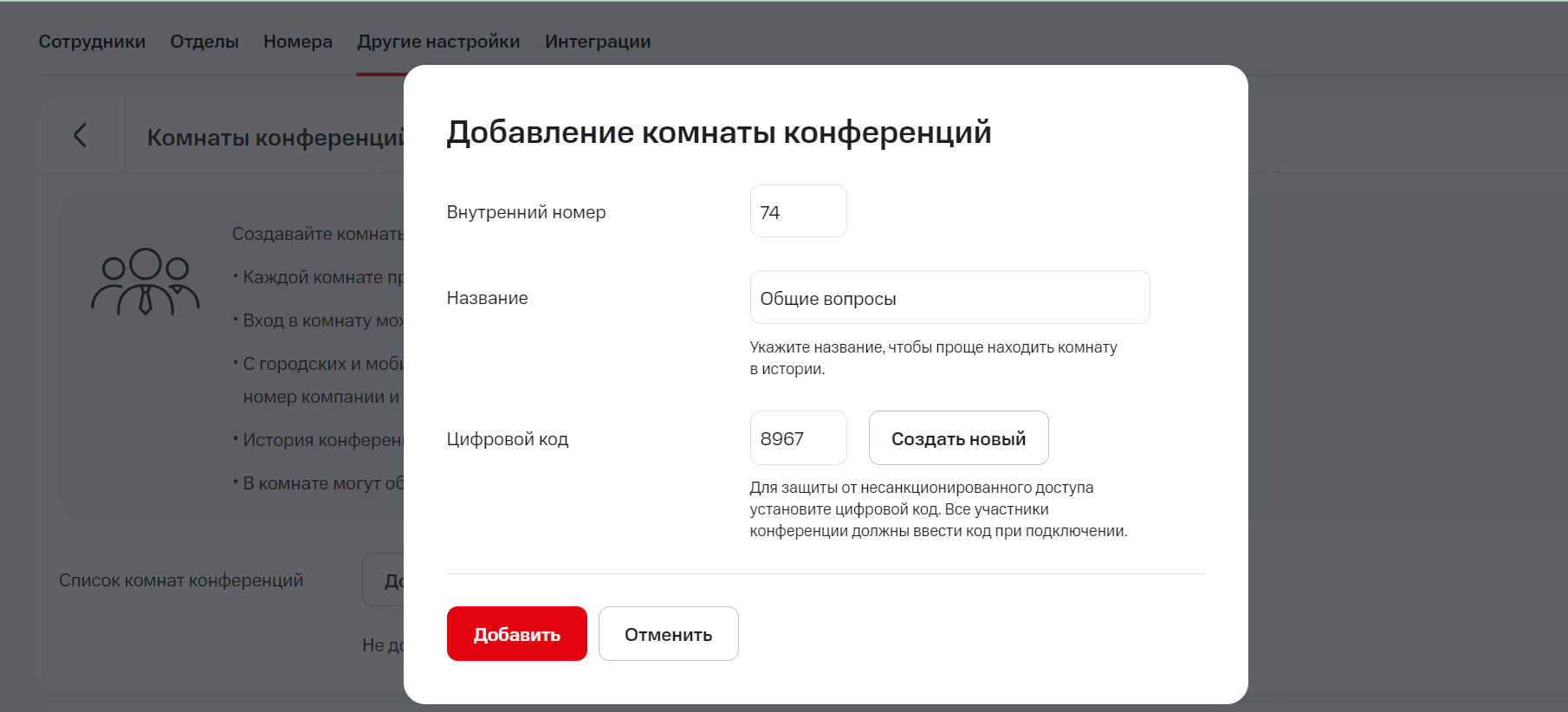Click the Название label
The image size is (1568, 712).
coord(487,298)
